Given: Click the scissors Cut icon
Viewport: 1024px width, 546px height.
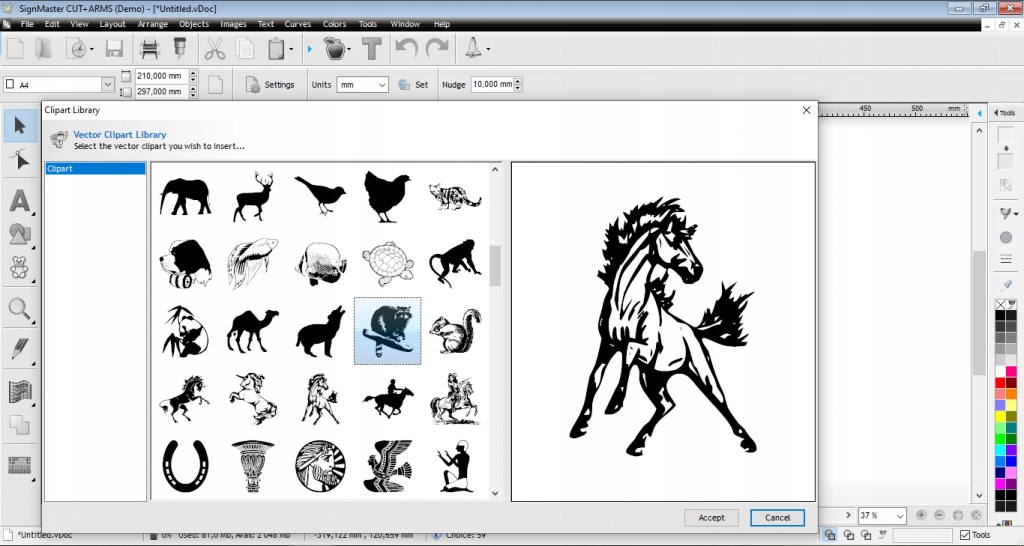Looking at the screenshot, I should (215, 48).
